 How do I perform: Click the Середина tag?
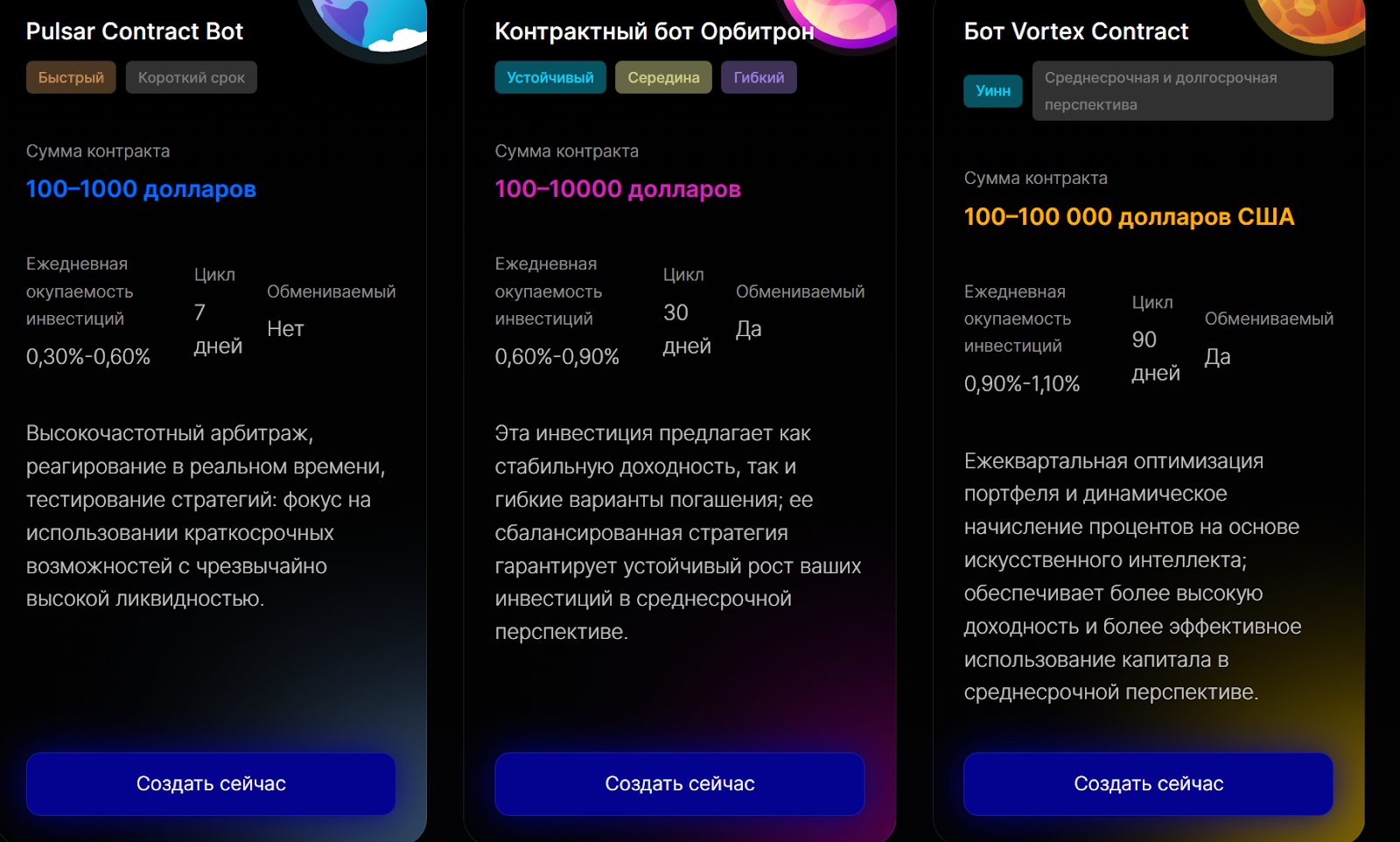tap(663, 78)
